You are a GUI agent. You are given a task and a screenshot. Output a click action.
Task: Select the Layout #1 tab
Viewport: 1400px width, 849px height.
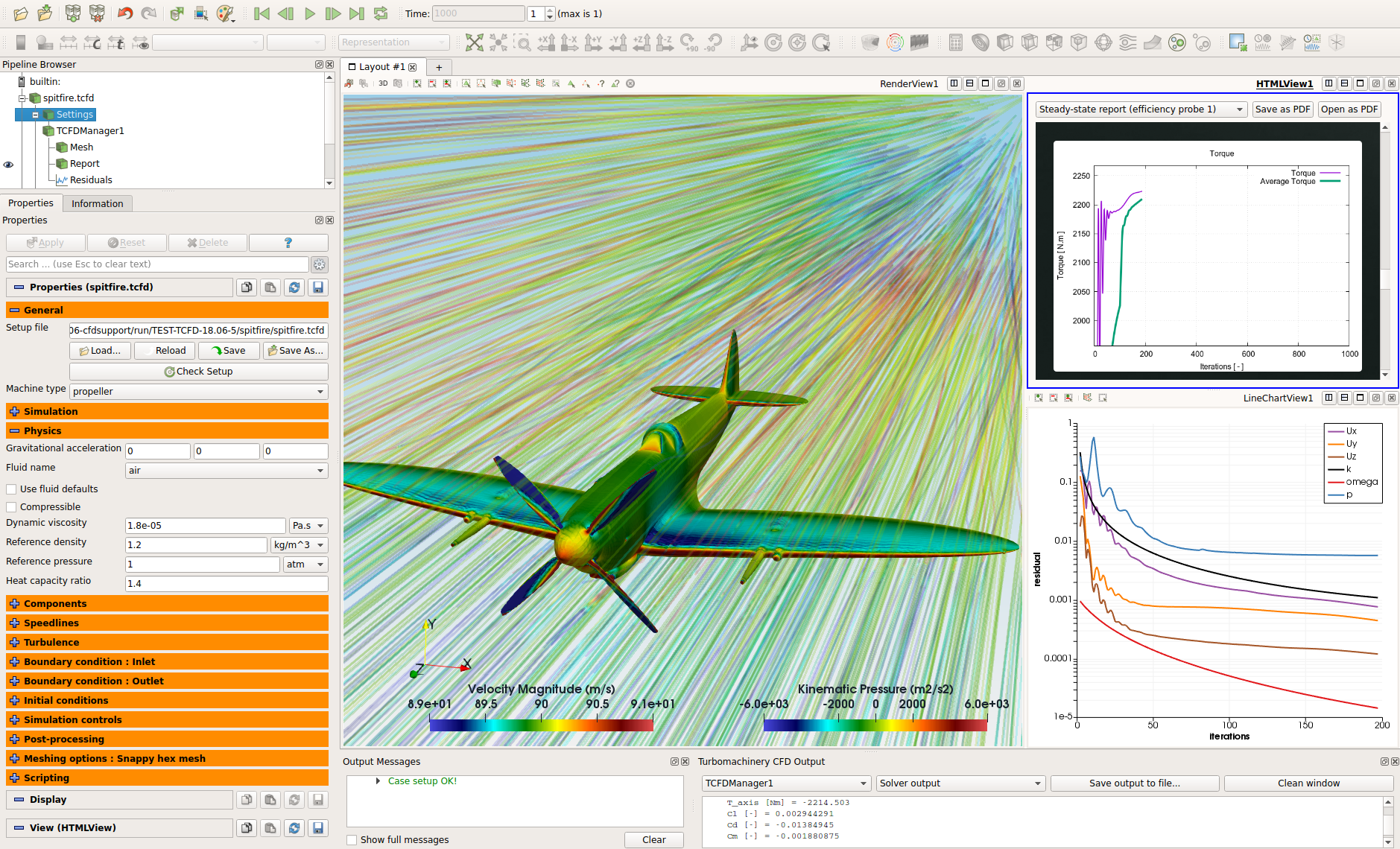tap(381, 67)
